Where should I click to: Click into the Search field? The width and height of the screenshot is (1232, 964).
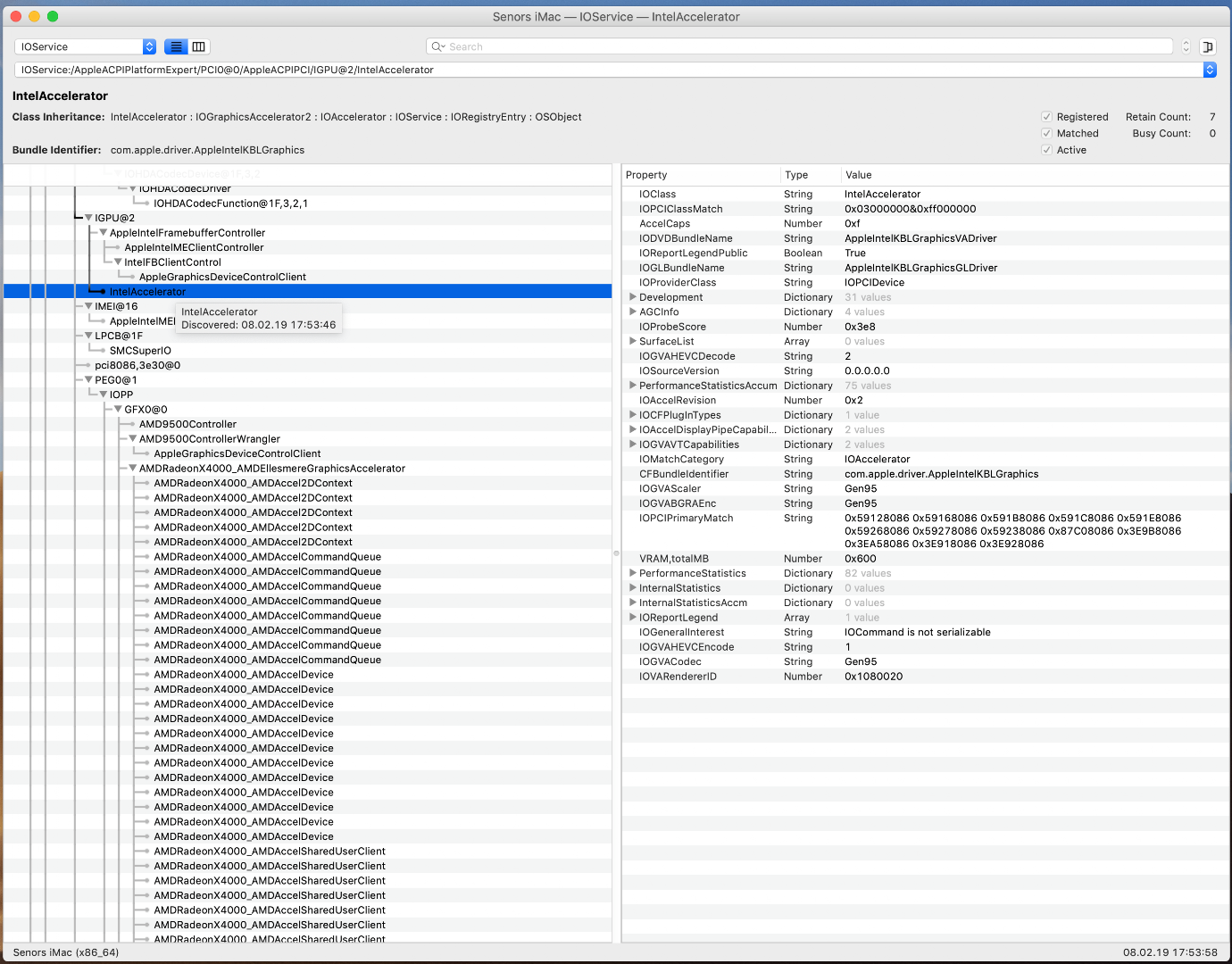click(x=803, y=46)
